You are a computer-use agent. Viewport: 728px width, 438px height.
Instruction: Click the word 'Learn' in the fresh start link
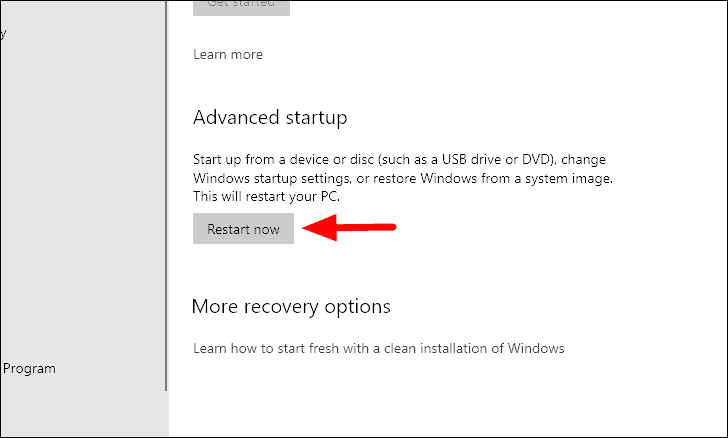click(x=210, y=348)
